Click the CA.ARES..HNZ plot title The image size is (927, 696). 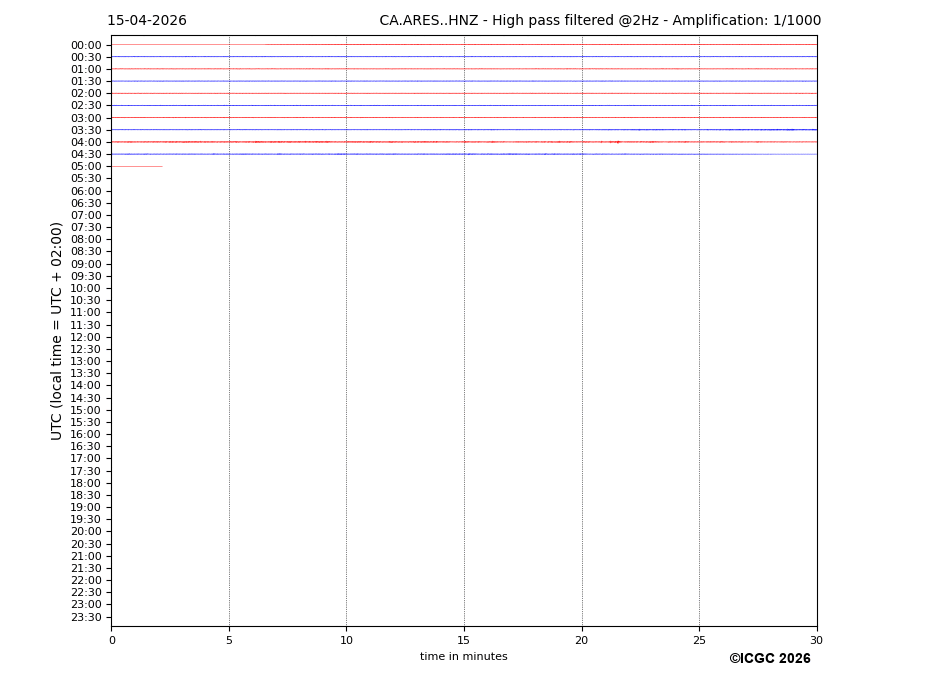(x=600, y=21)
